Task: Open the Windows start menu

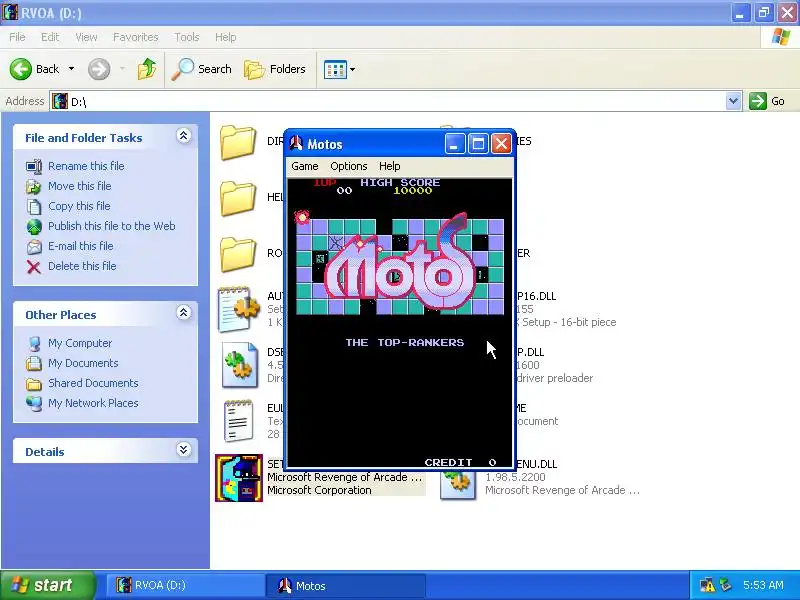Action: pos(47,585)
